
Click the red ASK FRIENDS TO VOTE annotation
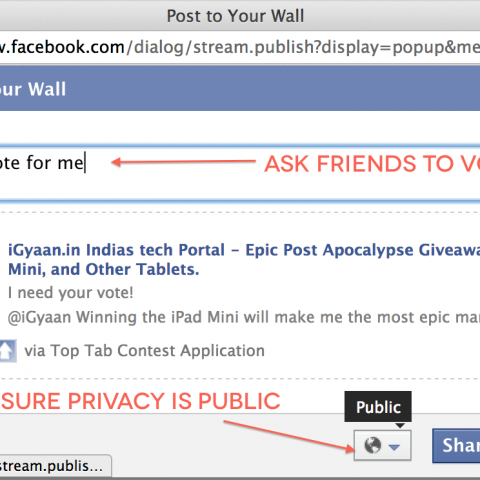(x=372, y=164)
